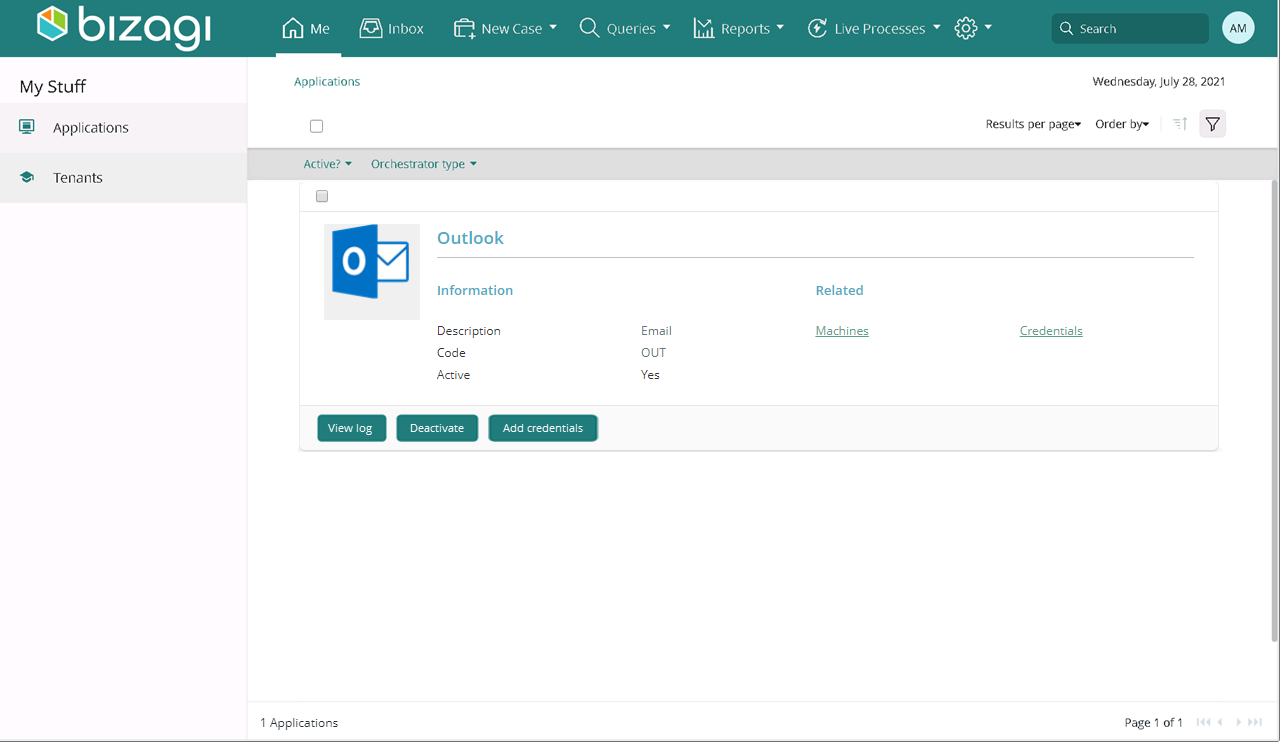1280x742 pixels.
Task: Click the Tenants graduation cap icon
Action: [x=27, y=177]
